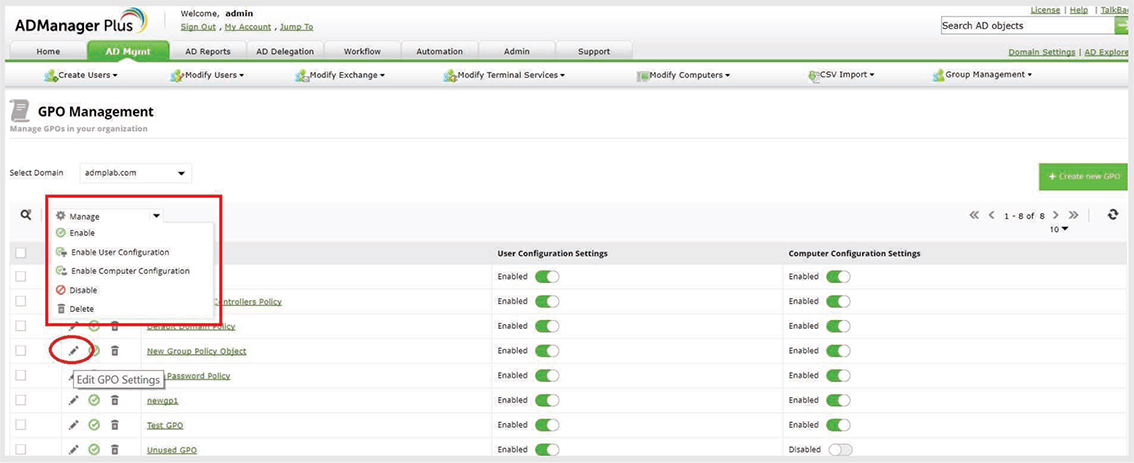1134x463 pixels.
Task: Edit settings for New Group Policy Object
Action: point(74,351)
